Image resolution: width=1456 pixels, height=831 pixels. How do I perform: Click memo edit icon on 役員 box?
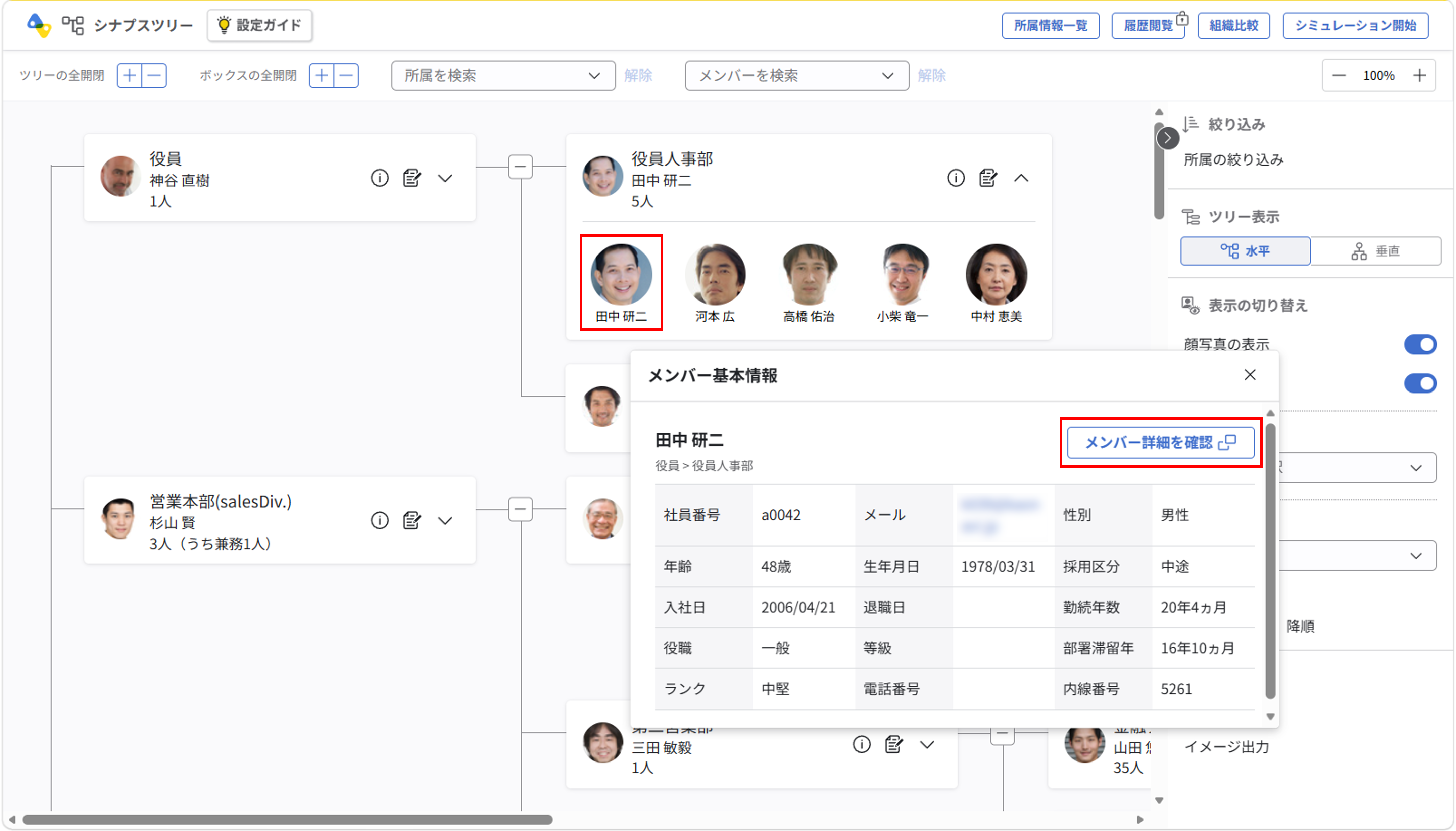coord(412,178)
